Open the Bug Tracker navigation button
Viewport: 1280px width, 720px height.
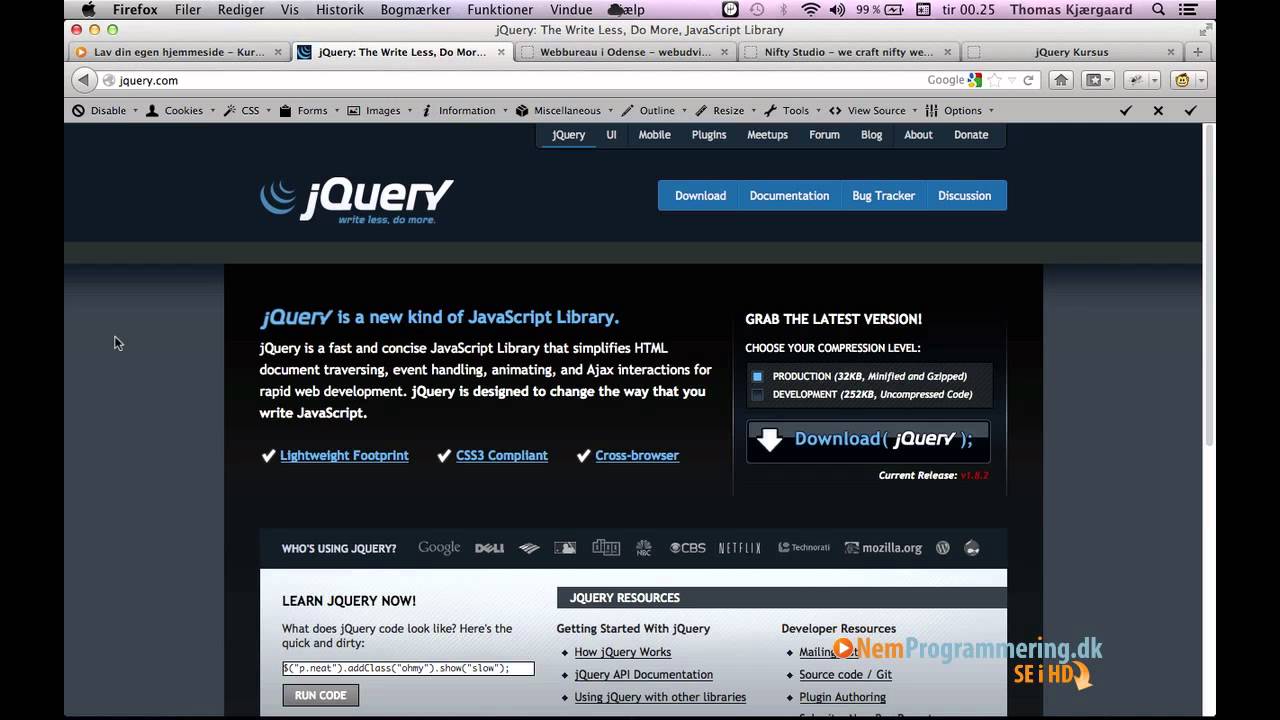[x=883, y=196]
